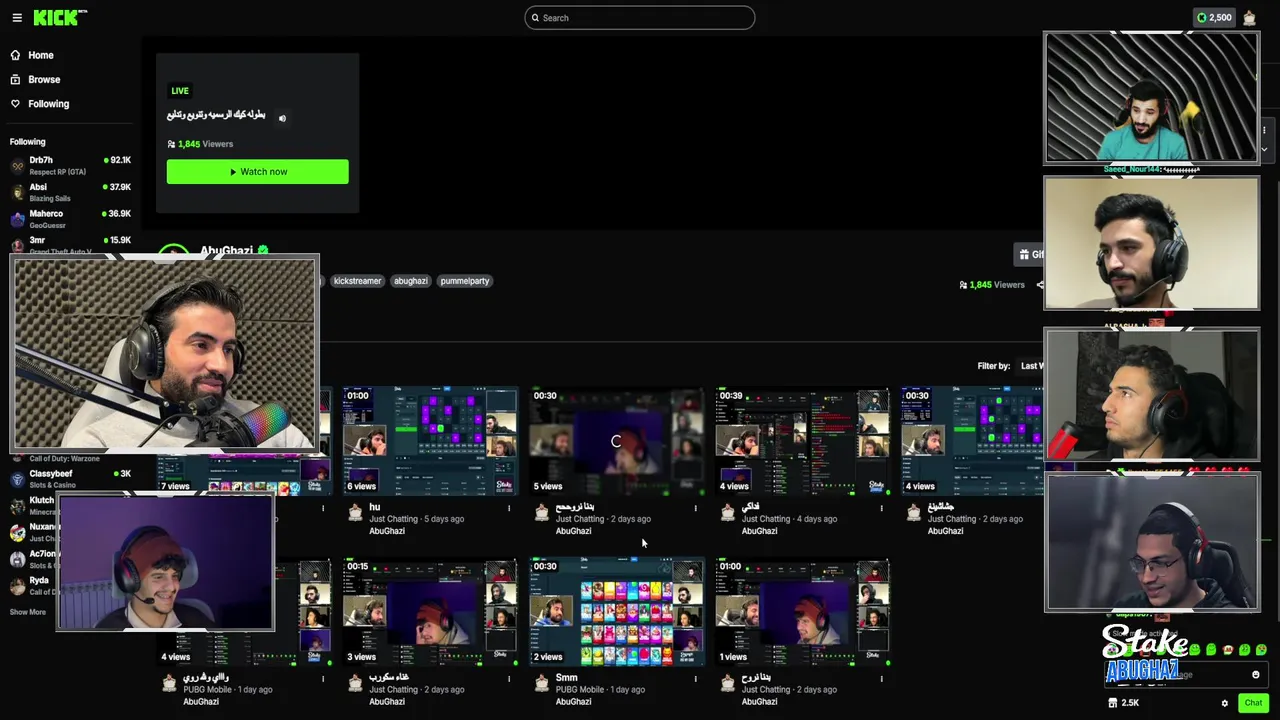This screenshot has height=720, width=1280.
Task: Open options menu for Smm clip
Action: point(695,679)
